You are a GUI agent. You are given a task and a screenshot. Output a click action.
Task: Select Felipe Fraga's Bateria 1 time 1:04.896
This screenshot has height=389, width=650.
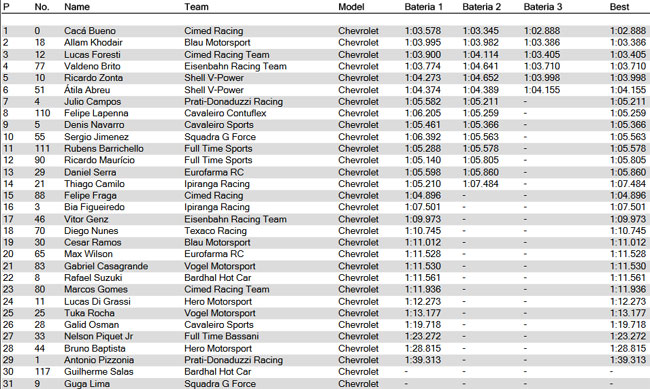tap(423, 195)
